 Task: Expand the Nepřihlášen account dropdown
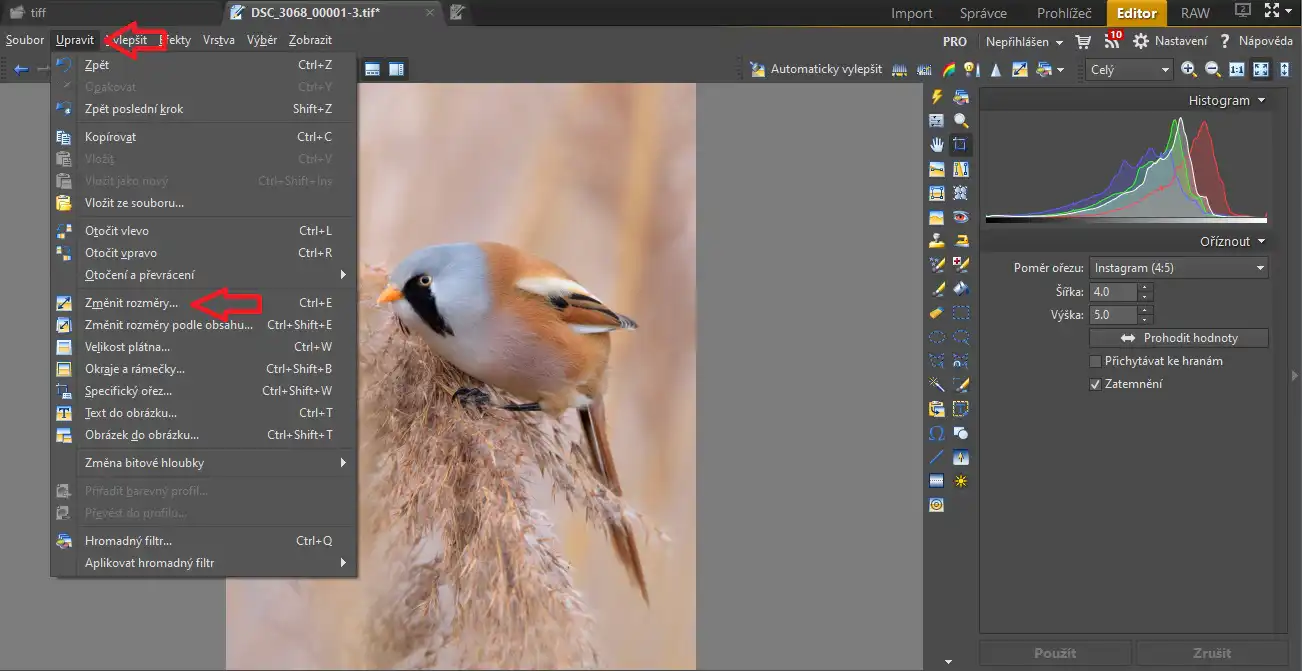pos(1024,42)
